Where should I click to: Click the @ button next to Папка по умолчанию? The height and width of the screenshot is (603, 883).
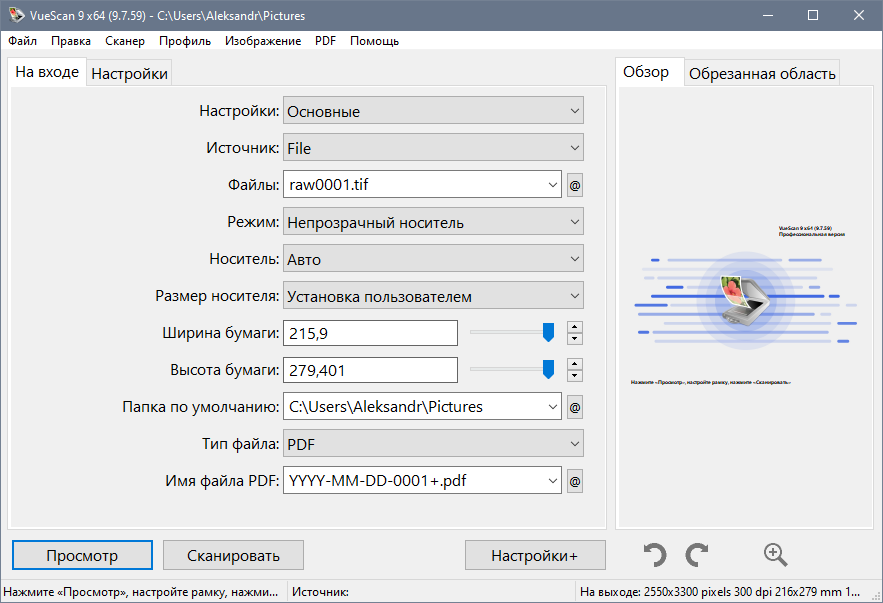pyautogui.click(x=574, y=407)
